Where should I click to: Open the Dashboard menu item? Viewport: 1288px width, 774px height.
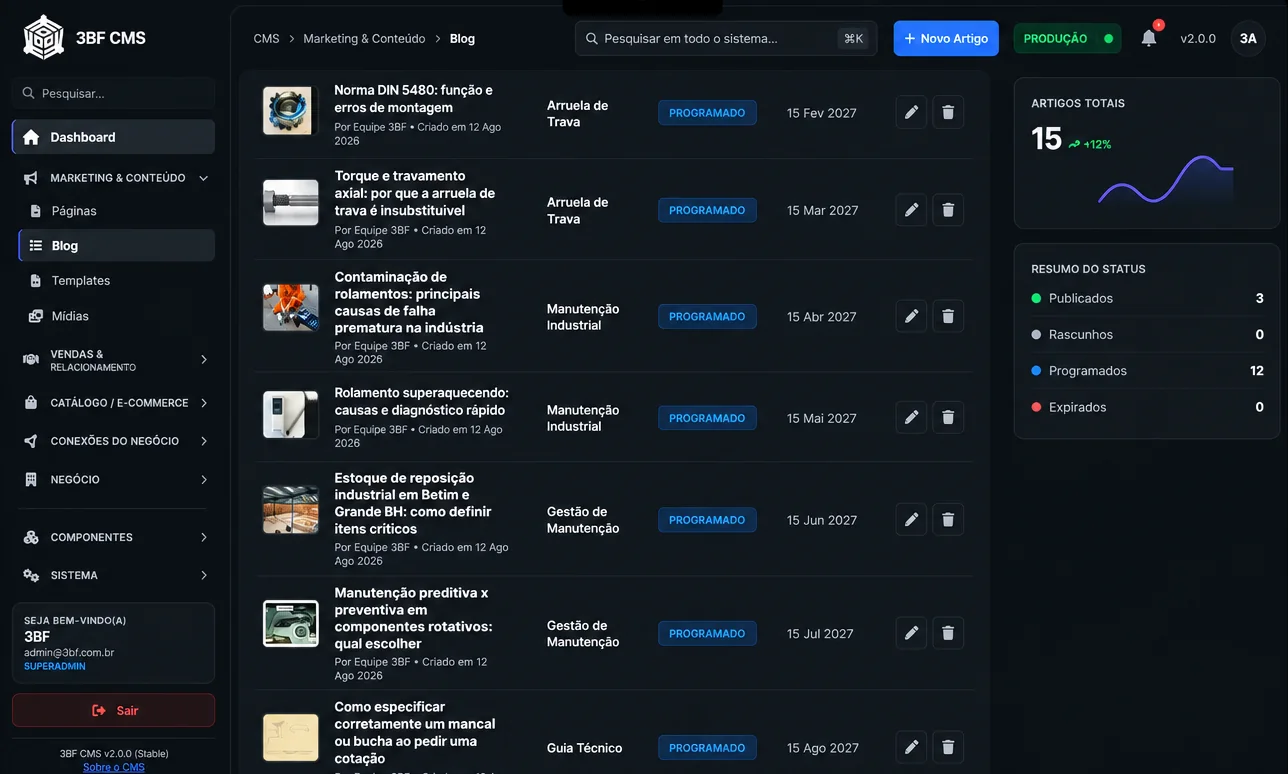pyautogui.click(x=114, y=137)
